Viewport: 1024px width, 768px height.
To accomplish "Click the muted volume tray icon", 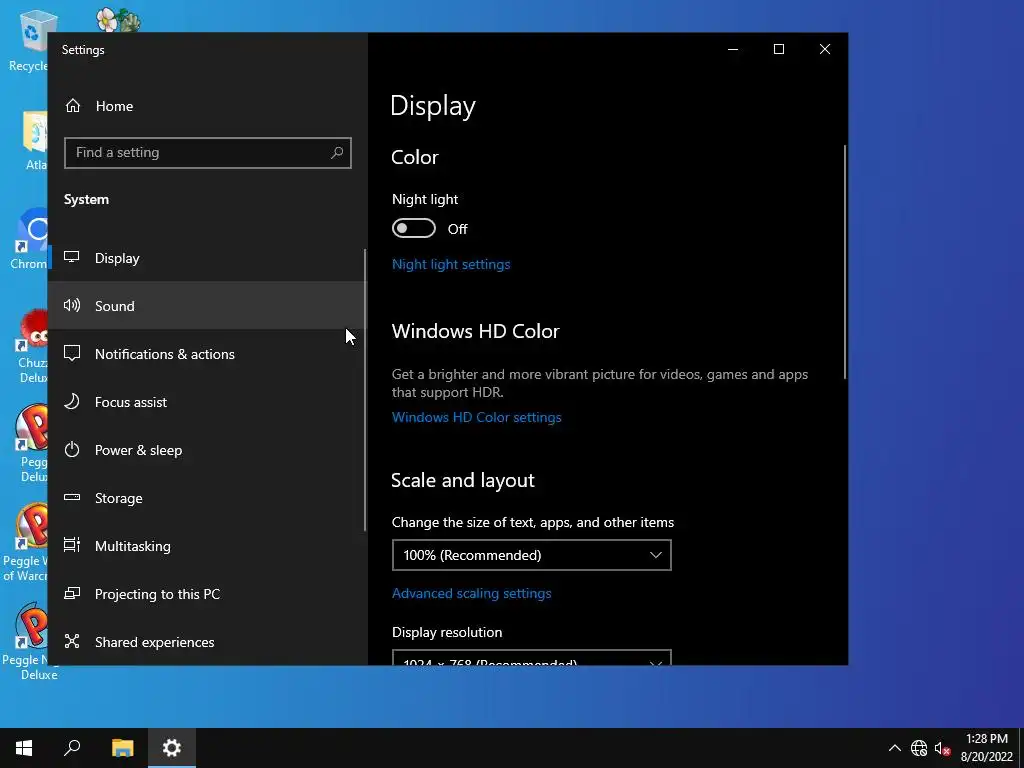I will 942,748.
